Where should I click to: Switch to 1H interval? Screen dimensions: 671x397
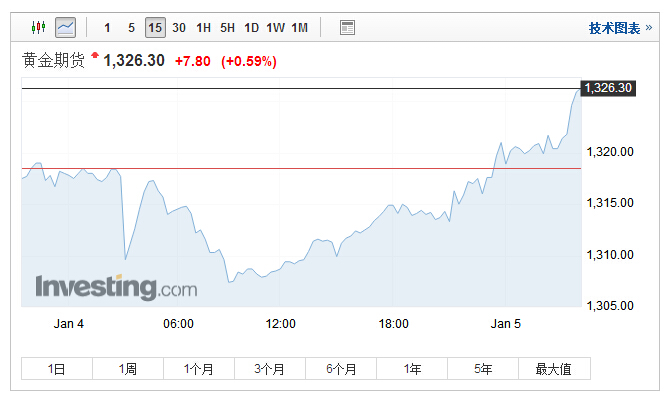click(x=203, y=28)
